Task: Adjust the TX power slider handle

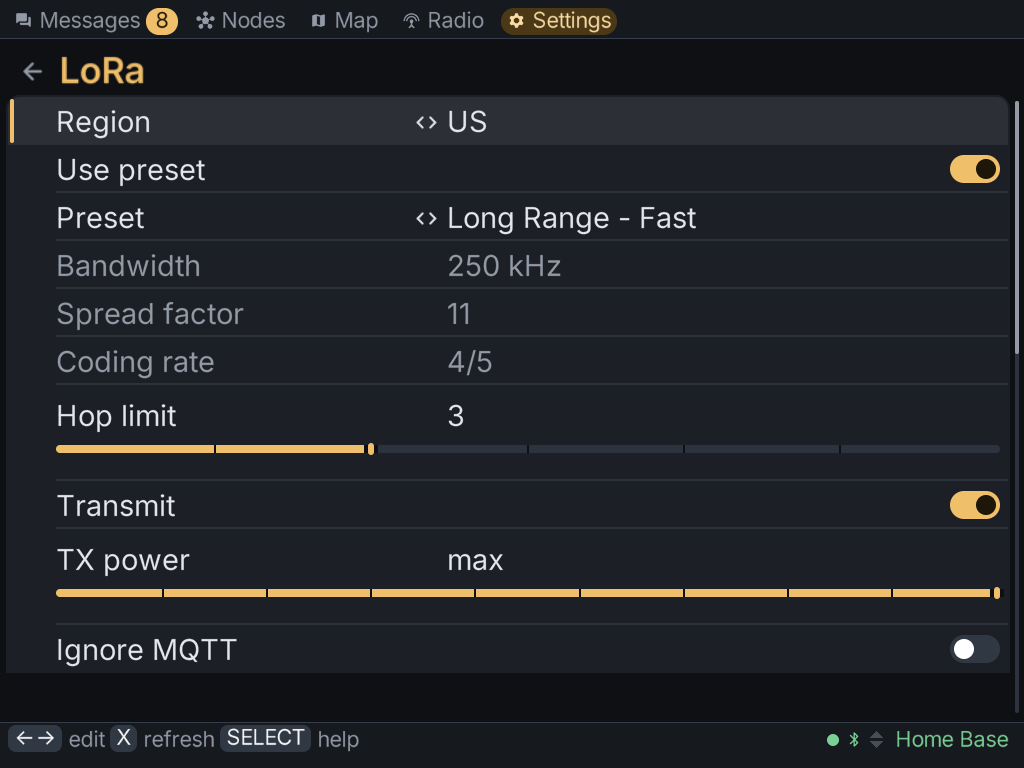Action: [x=997, y=593]
